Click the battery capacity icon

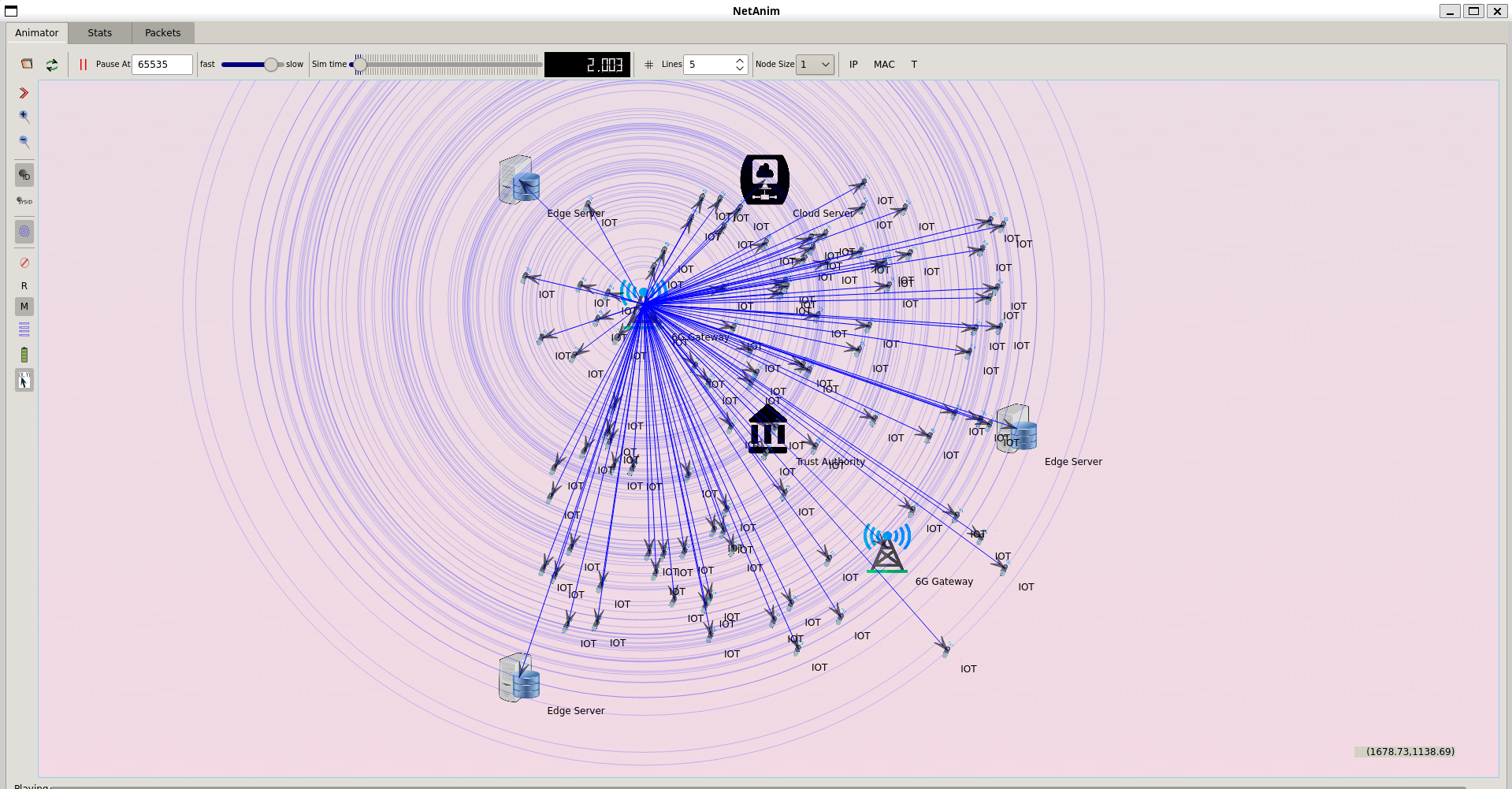pos(24,355)
